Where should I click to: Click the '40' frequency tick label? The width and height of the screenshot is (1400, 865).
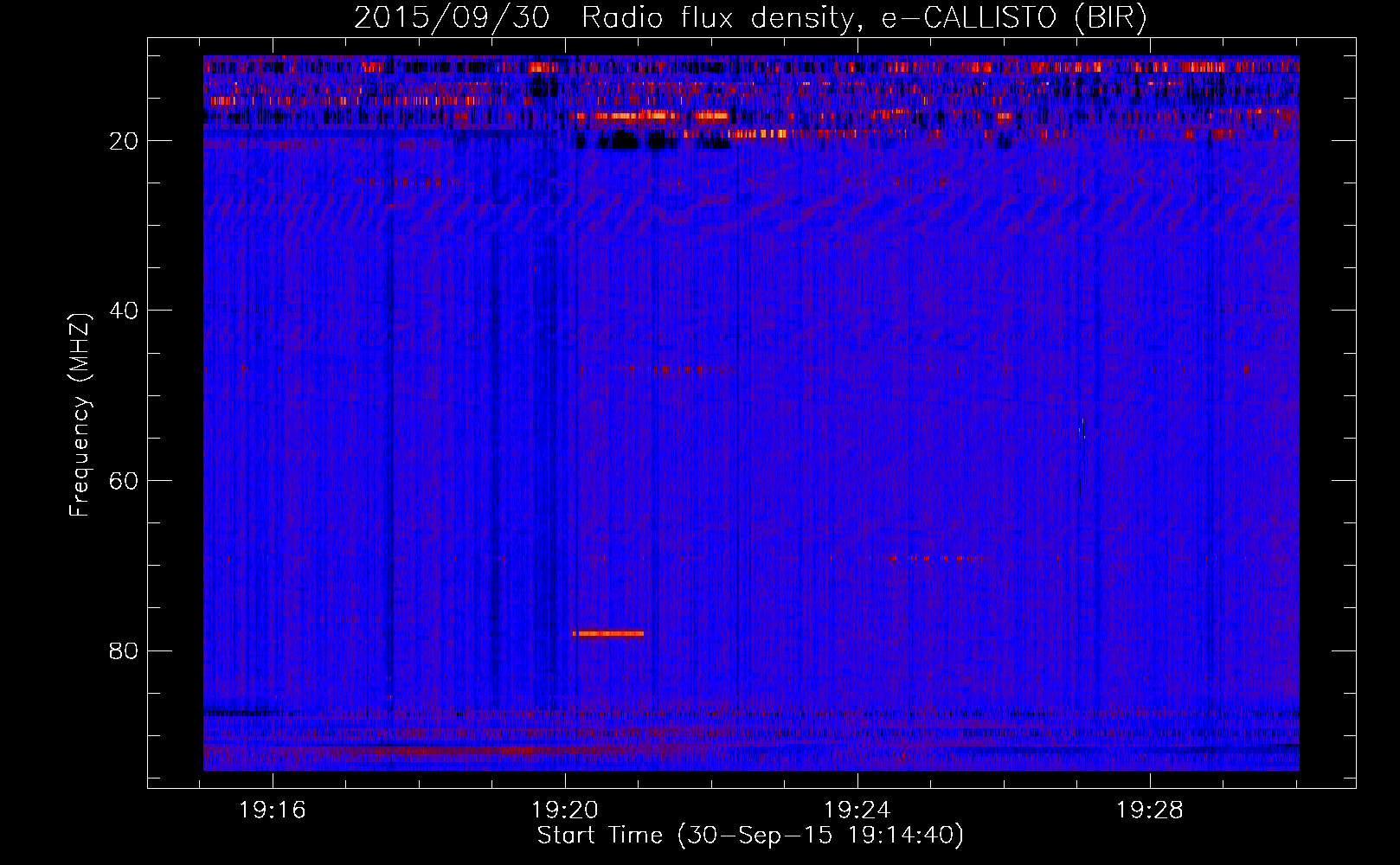pos(125,311)
